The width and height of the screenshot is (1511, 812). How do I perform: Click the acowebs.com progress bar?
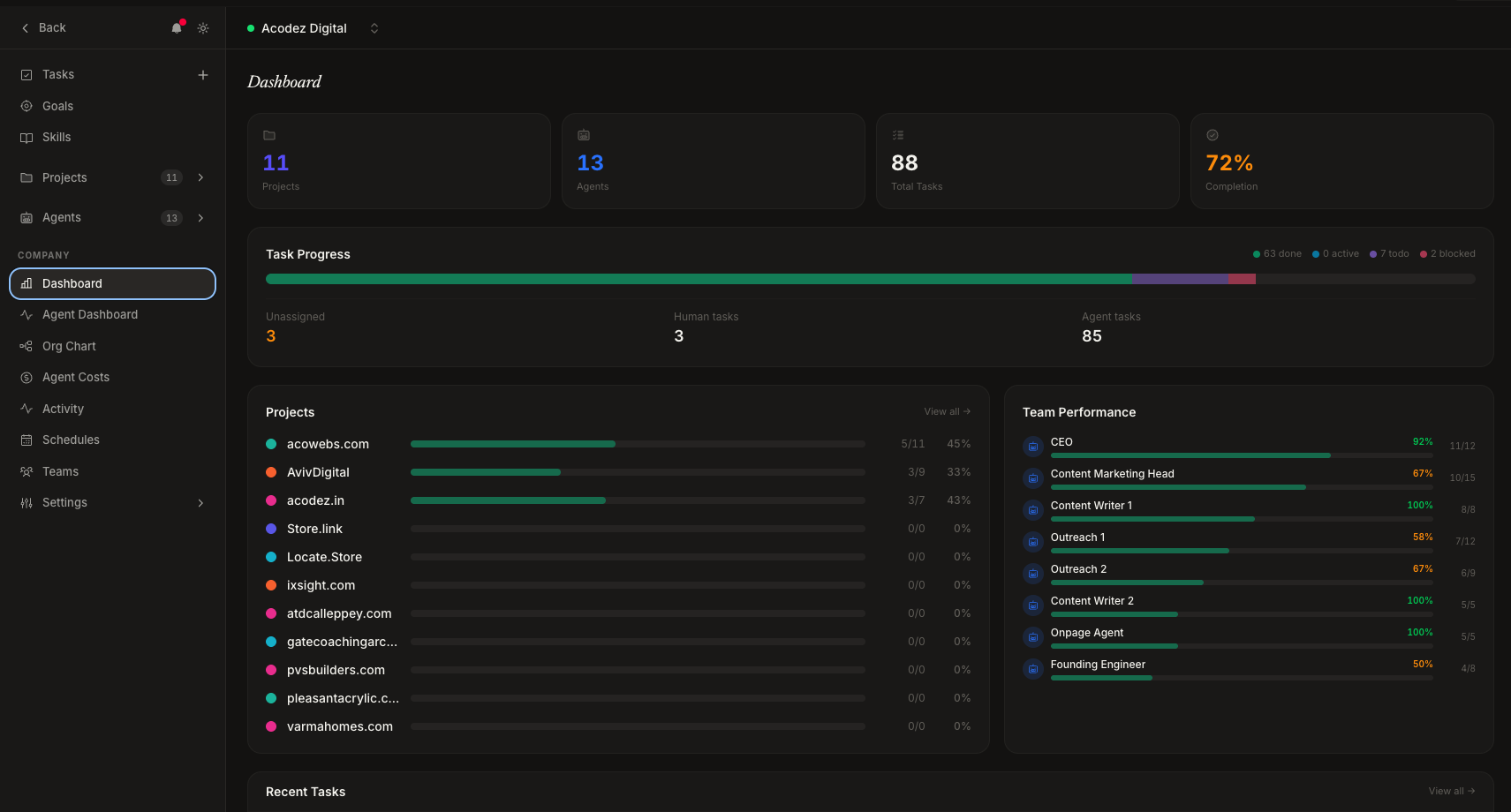coord(638,444)
